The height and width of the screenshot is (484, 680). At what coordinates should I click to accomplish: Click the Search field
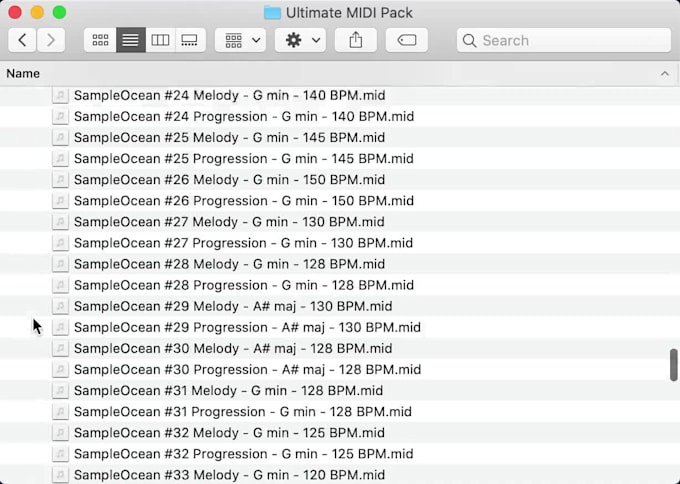564,40
